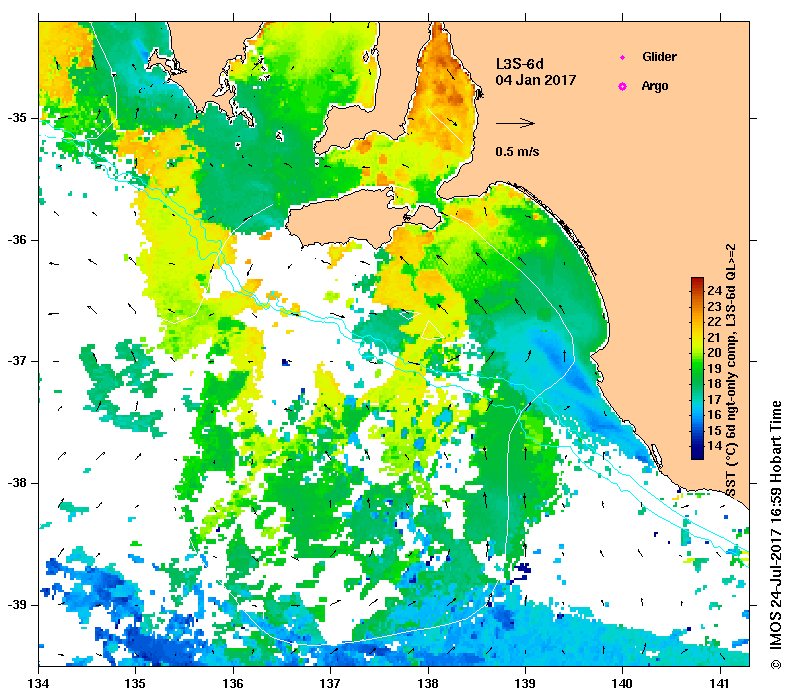Click Kangaroo Island landmass on map
The height and width of the screenshot is (700, 791).
[x=348, y=217]
